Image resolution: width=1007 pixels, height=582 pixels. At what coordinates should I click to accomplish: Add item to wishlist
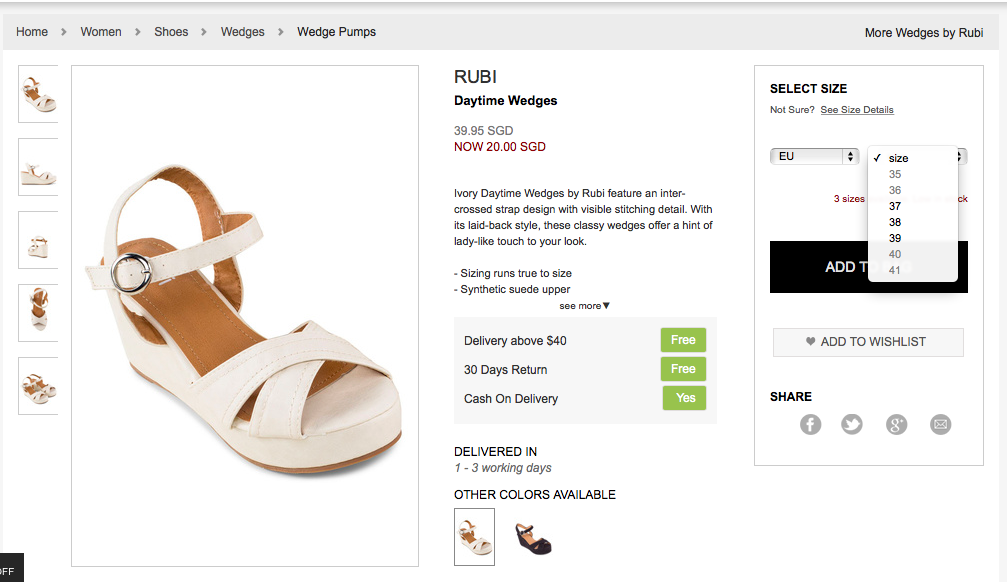868,342
